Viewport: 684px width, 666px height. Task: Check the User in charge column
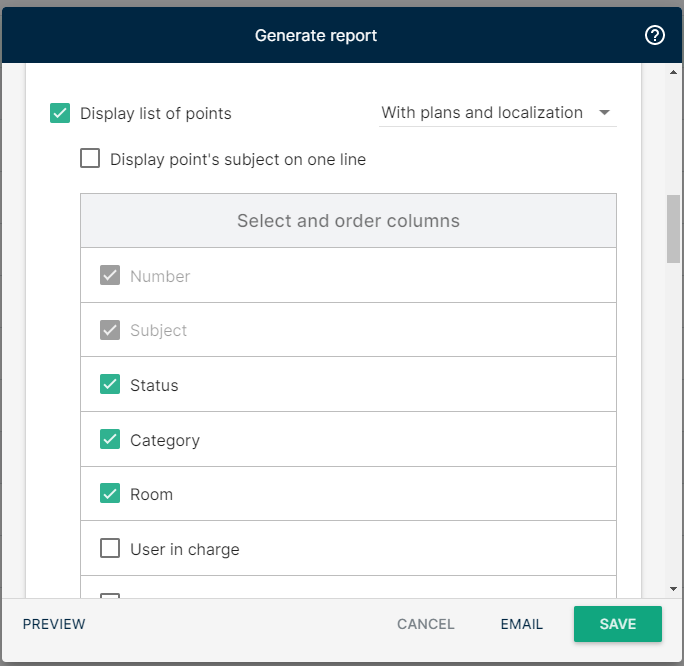coord(110,548)
